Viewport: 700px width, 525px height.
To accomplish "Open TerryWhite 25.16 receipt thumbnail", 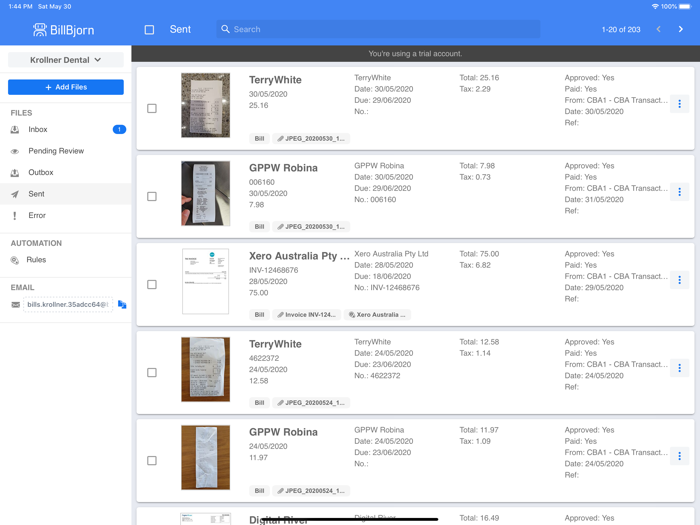I will coord(205,105).
